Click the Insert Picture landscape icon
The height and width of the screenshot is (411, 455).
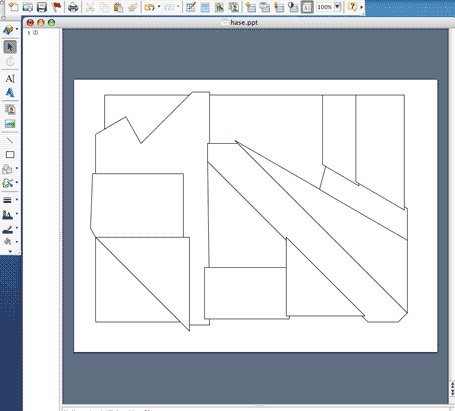[x=10, y=124]
